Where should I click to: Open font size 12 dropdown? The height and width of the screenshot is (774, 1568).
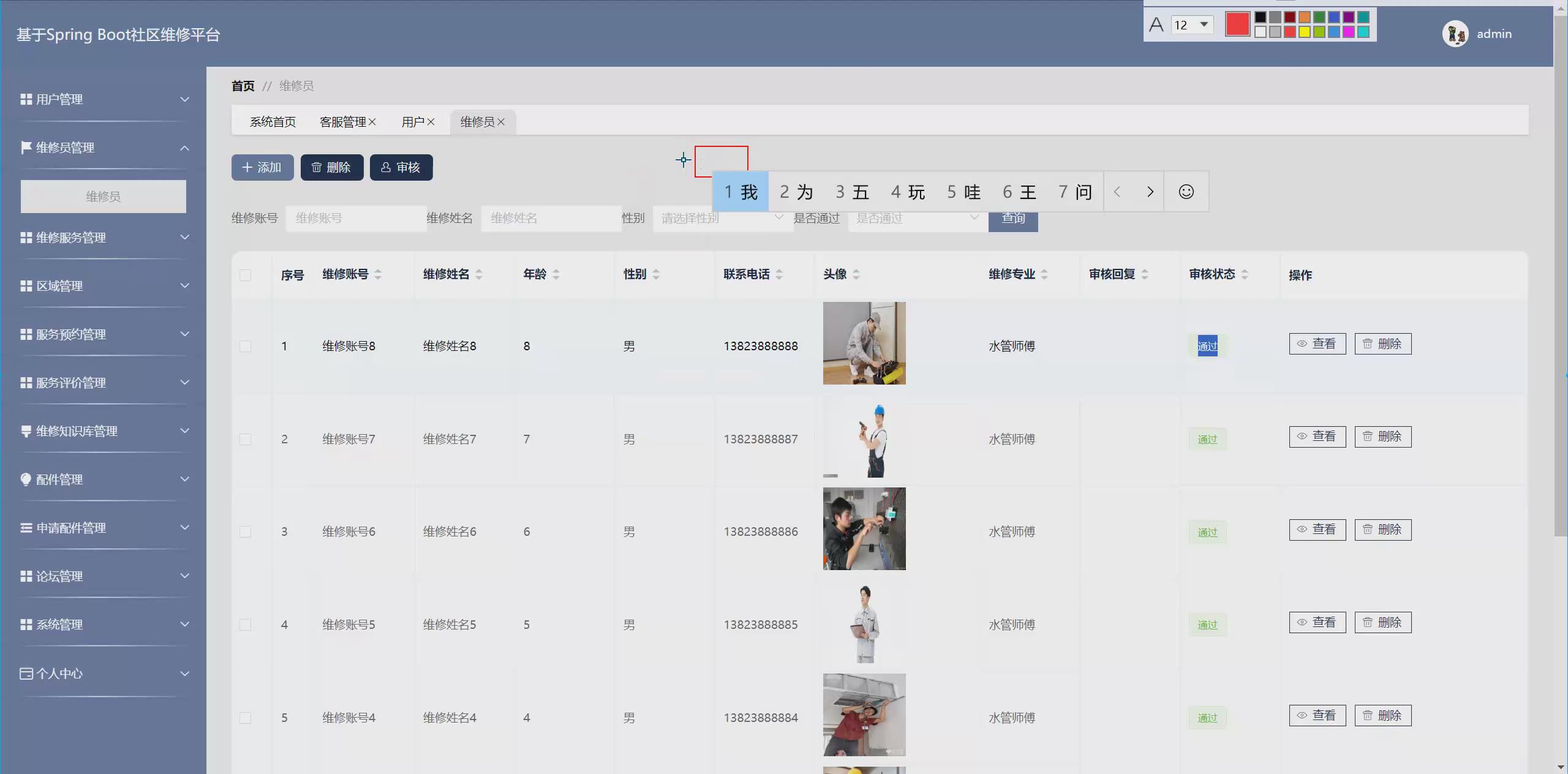tap(1204, 24)
